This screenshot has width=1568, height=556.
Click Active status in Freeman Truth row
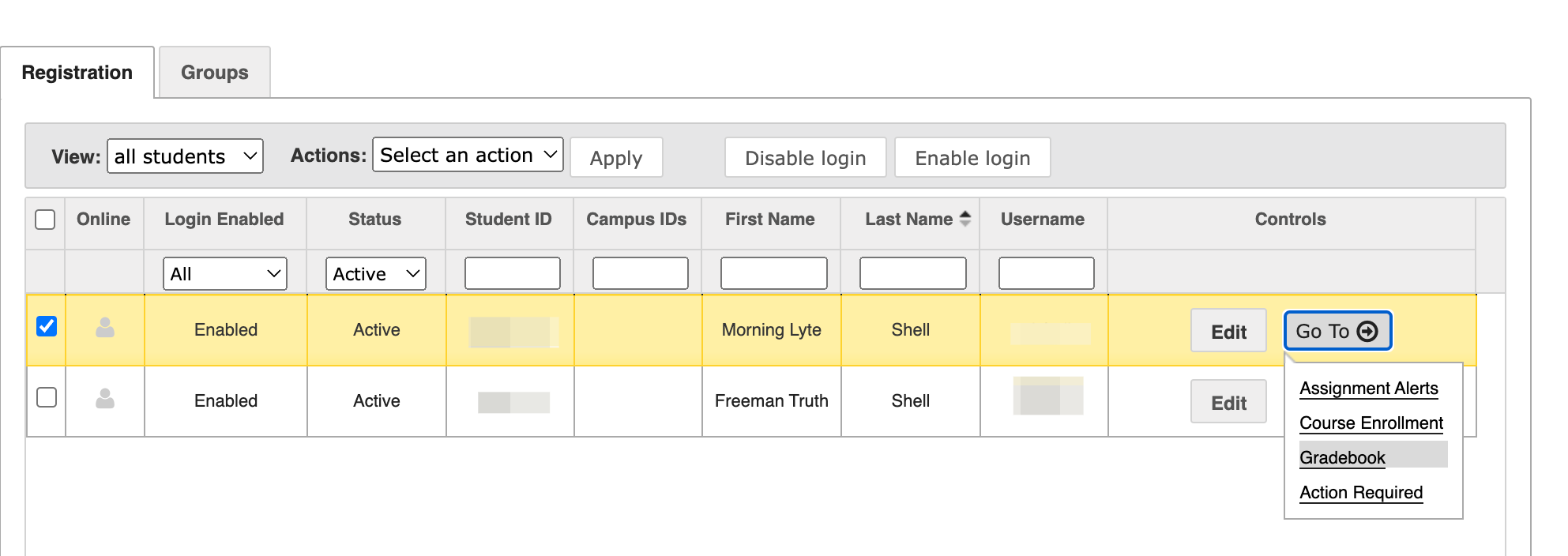click(x=377, y=401)
